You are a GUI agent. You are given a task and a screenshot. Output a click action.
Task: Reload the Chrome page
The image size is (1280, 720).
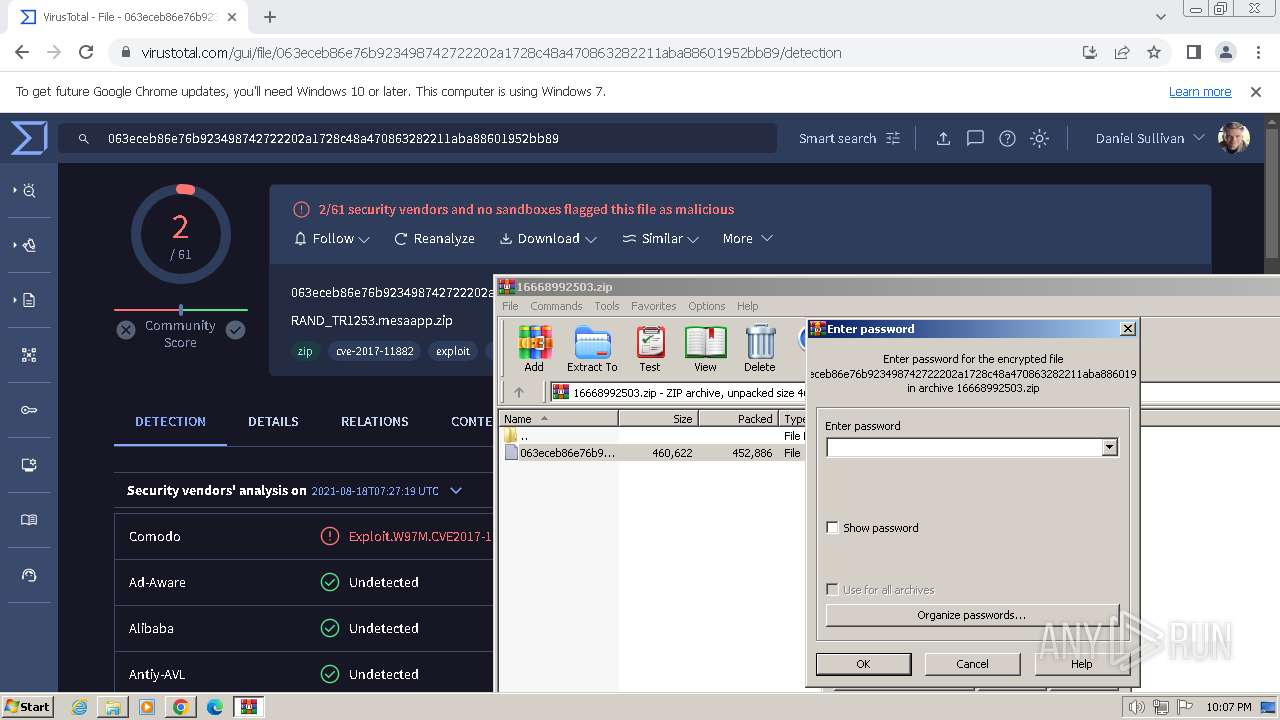[x=86, y=52]
